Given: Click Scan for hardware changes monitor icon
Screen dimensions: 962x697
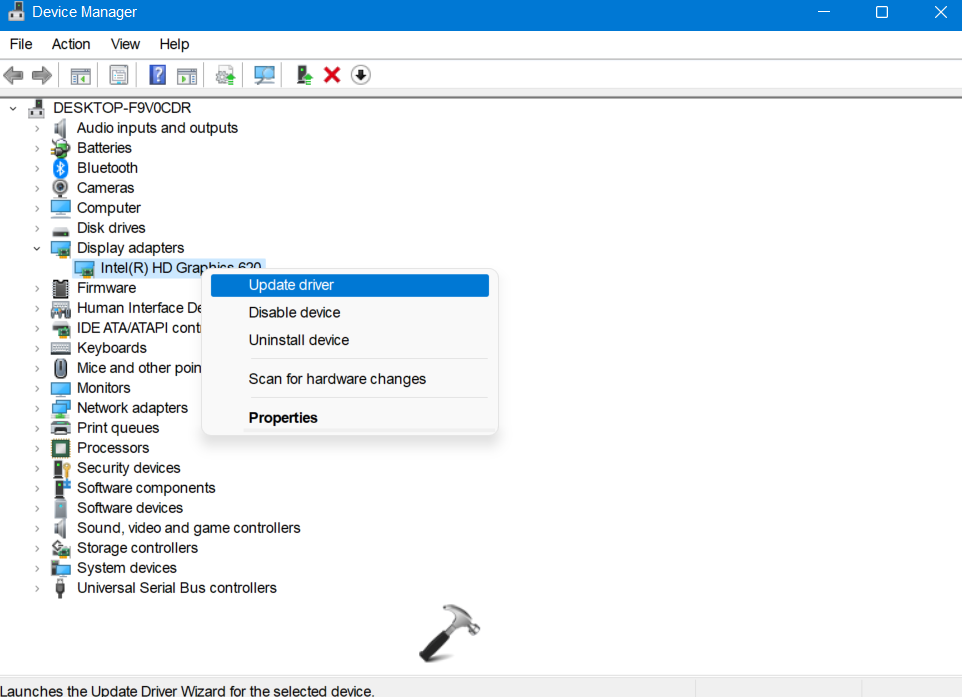Looking at the screenshot, I should click(265, 75).
